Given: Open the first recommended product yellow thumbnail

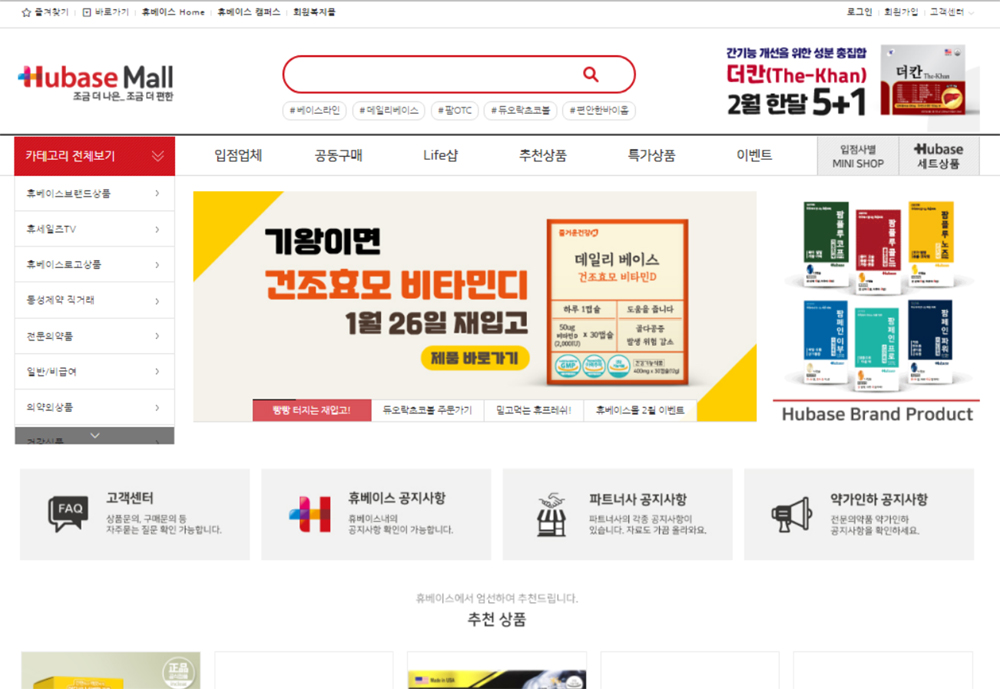Looking at the screenshot, I should pos(111,670).
